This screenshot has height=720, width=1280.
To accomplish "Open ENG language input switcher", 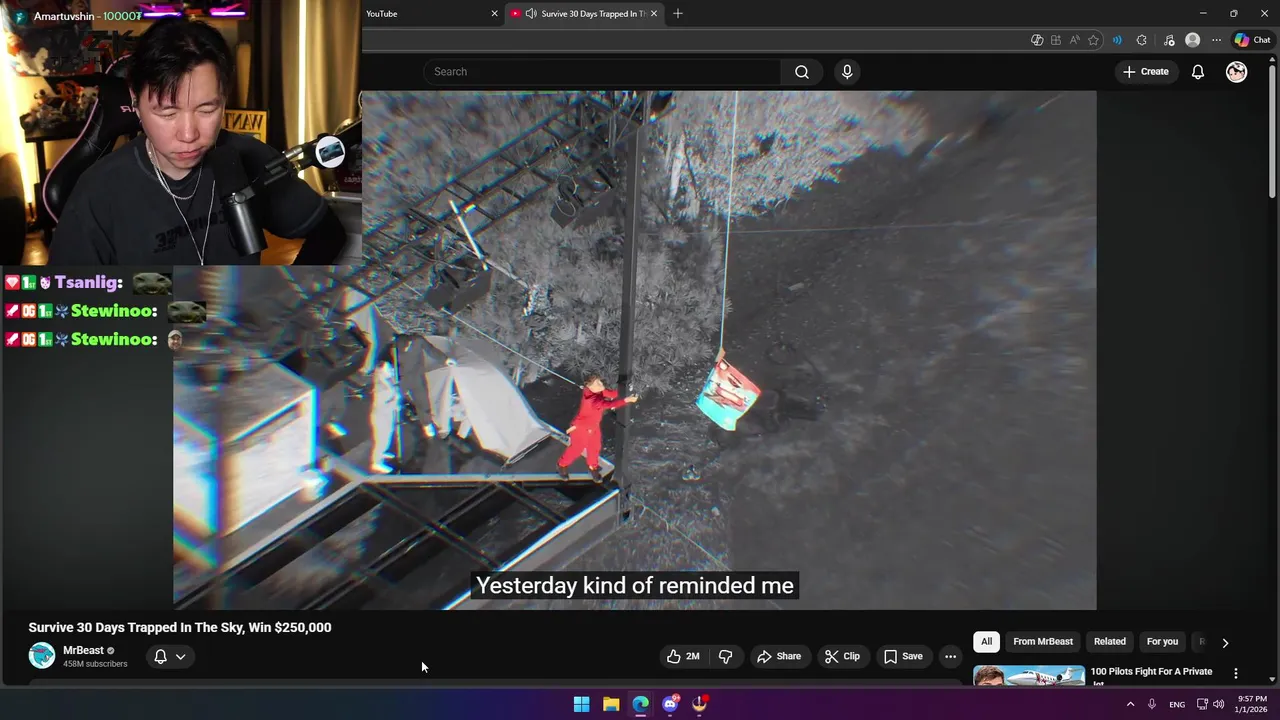I will [x=1177, y=704].
